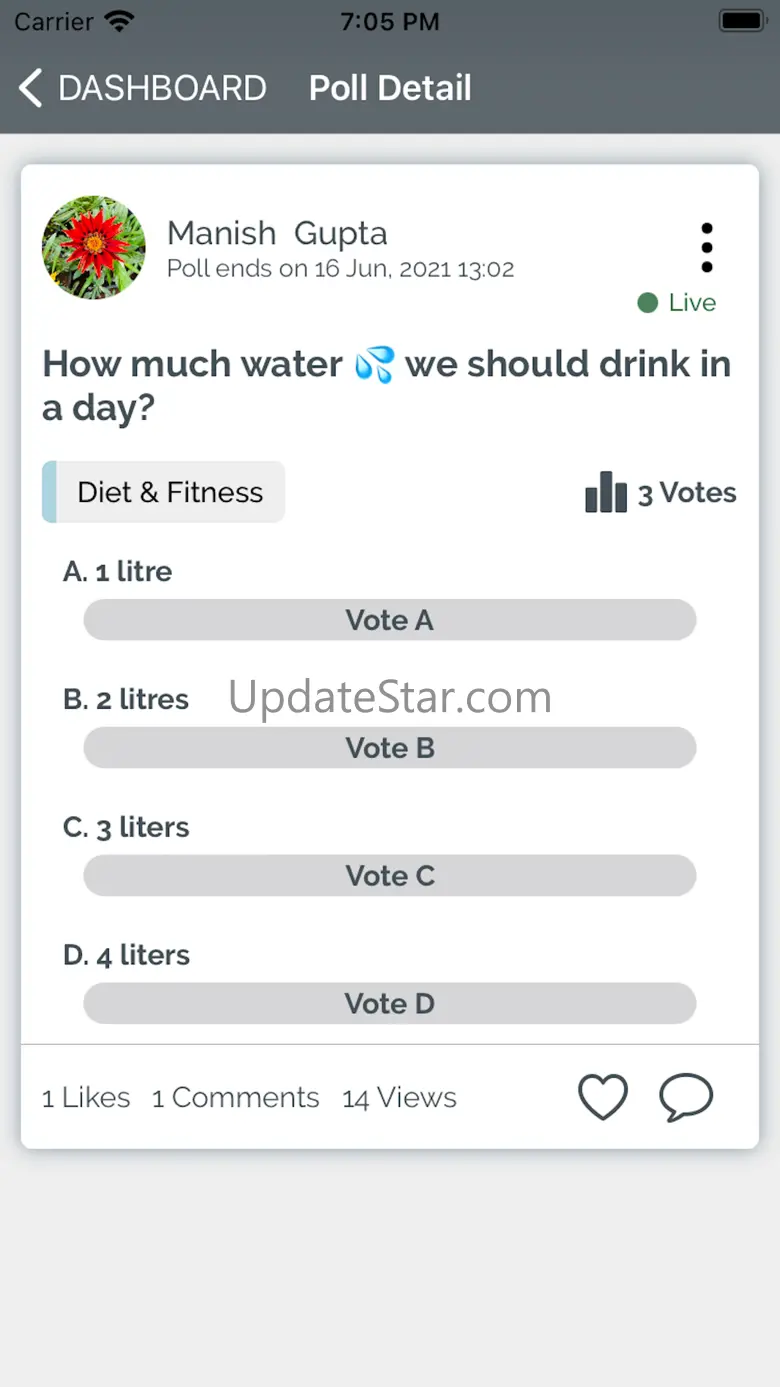This screenshot has width=780, height=1387.
Task: Tap the green Live status indicator
Action: [x=677, y=302]
